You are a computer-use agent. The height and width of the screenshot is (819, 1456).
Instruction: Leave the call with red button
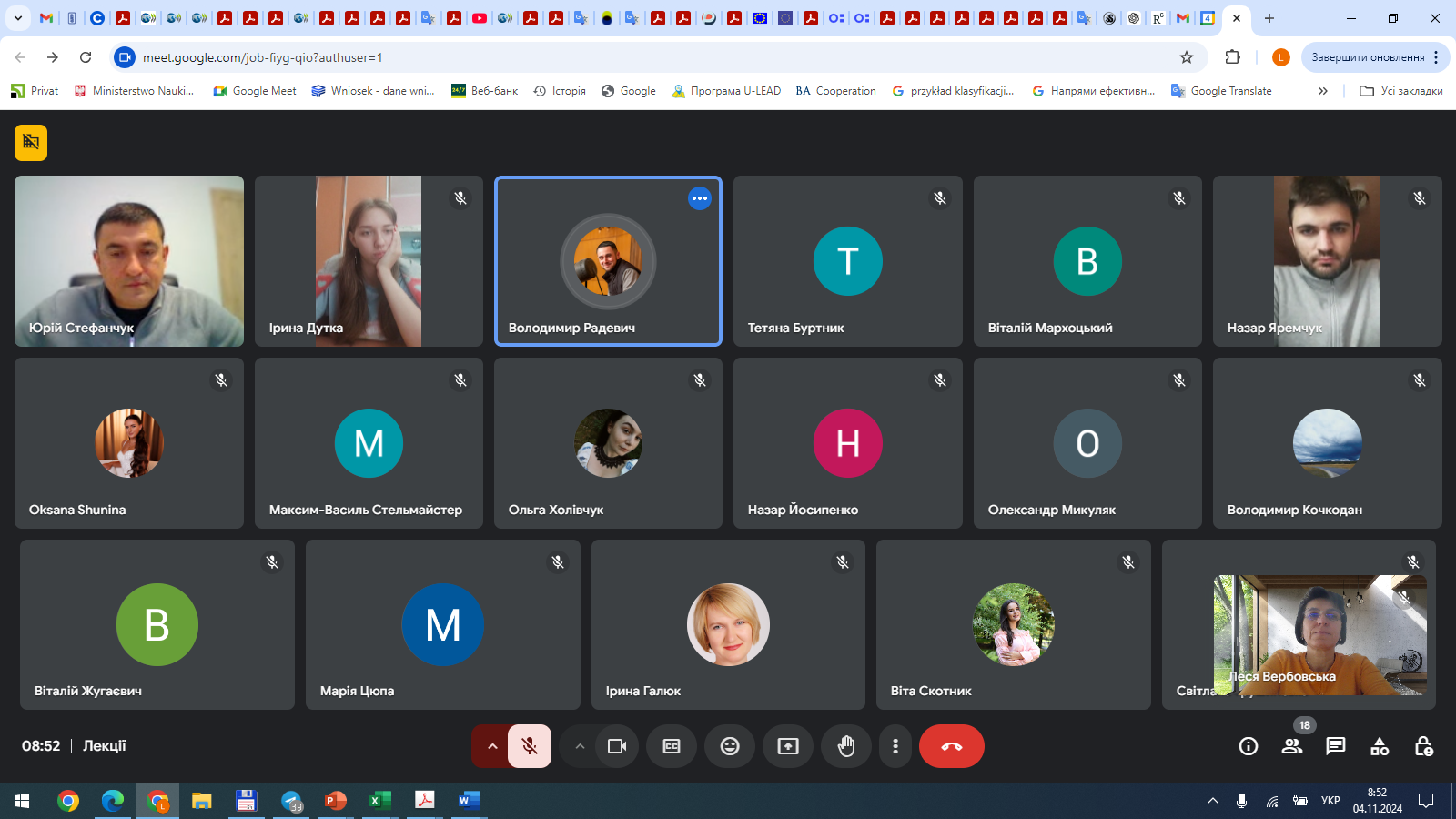[x=951, y=746]
